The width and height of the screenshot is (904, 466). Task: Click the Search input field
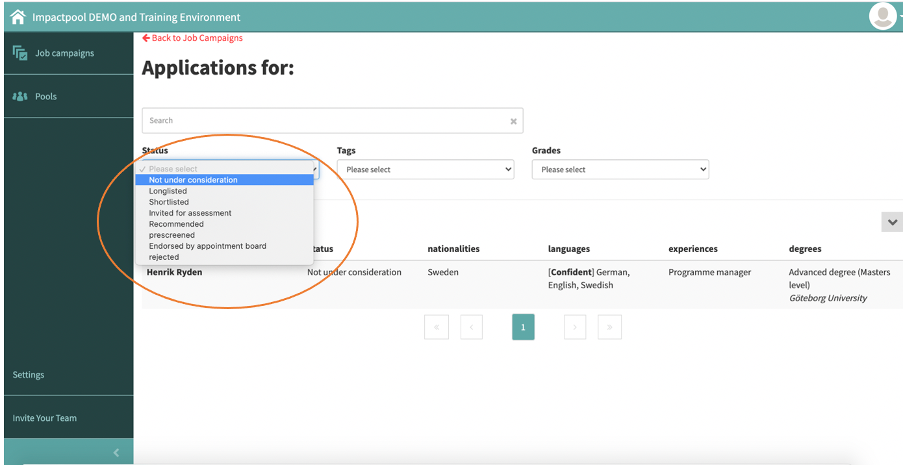pyautogui.click(x=333, y=121)
